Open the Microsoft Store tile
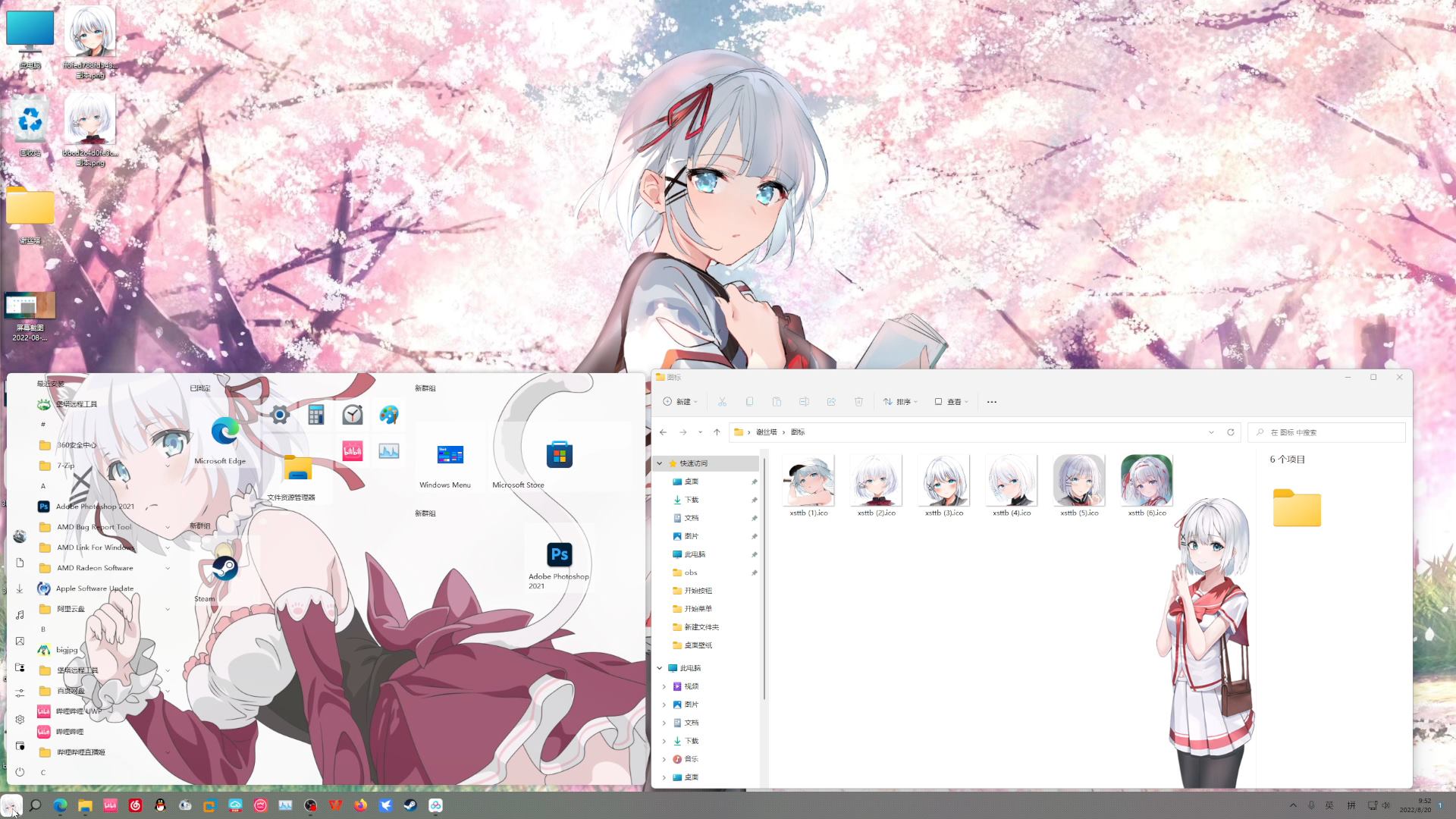 click(x=559, y=455)
